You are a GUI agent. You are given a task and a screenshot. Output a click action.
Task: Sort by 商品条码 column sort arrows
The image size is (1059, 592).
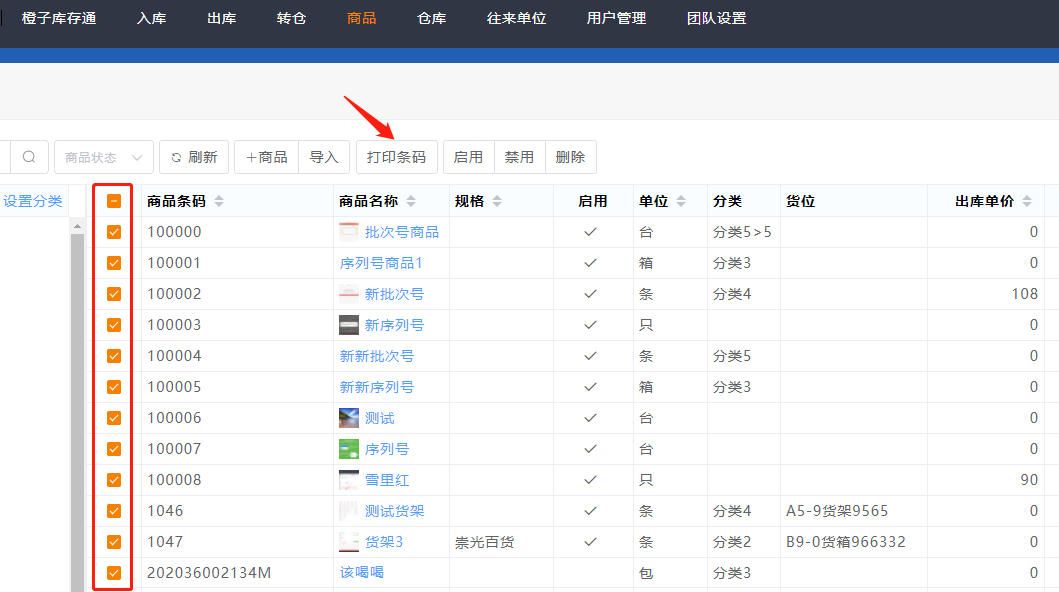[219, 202]
